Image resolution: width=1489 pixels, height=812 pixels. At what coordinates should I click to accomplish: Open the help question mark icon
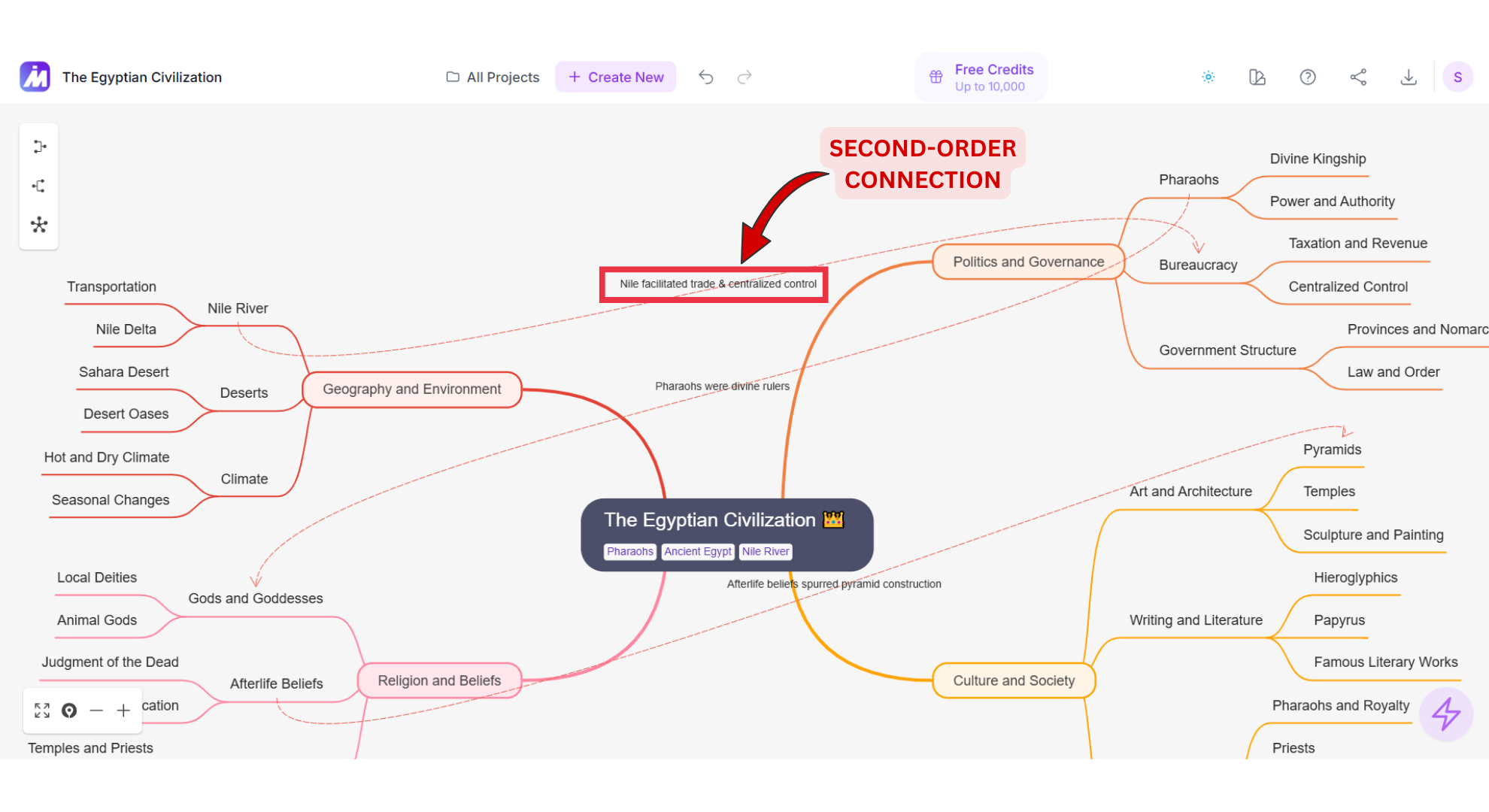(1308, 77)
